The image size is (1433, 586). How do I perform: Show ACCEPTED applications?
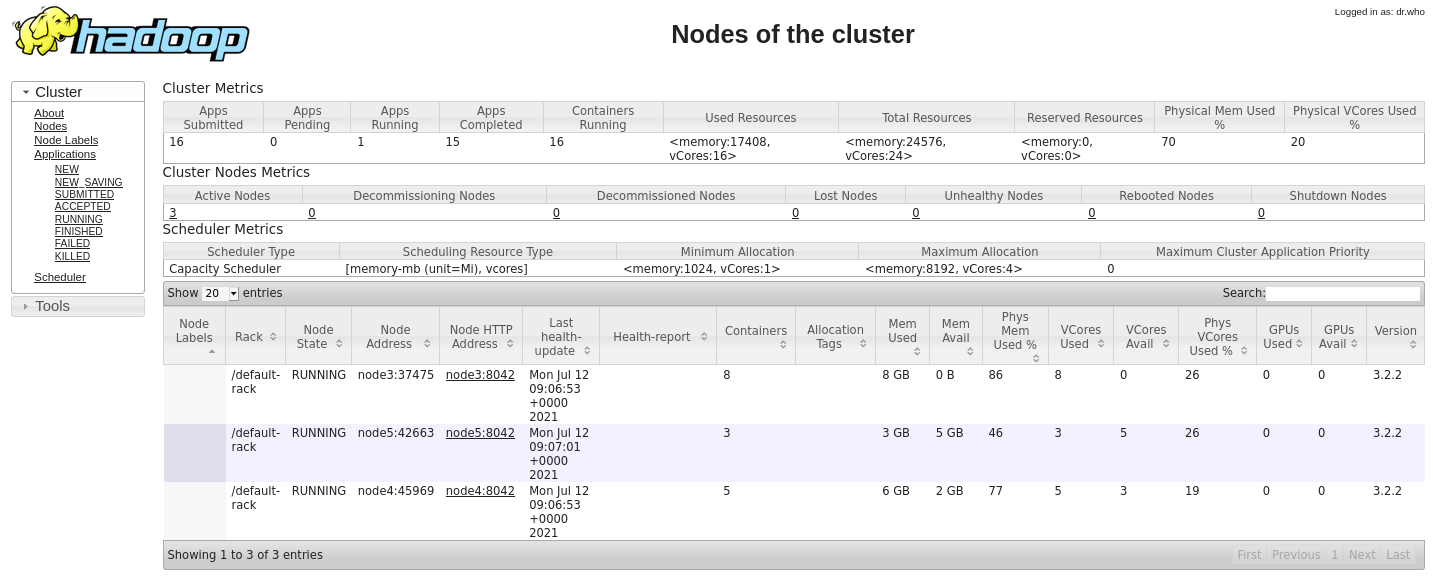click(83, 206)
